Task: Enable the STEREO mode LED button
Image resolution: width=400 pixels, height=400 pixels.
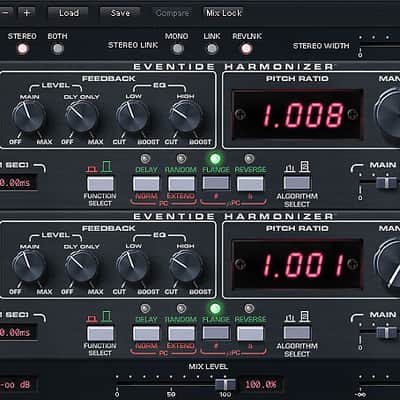Action: click(x=23, y=49)
